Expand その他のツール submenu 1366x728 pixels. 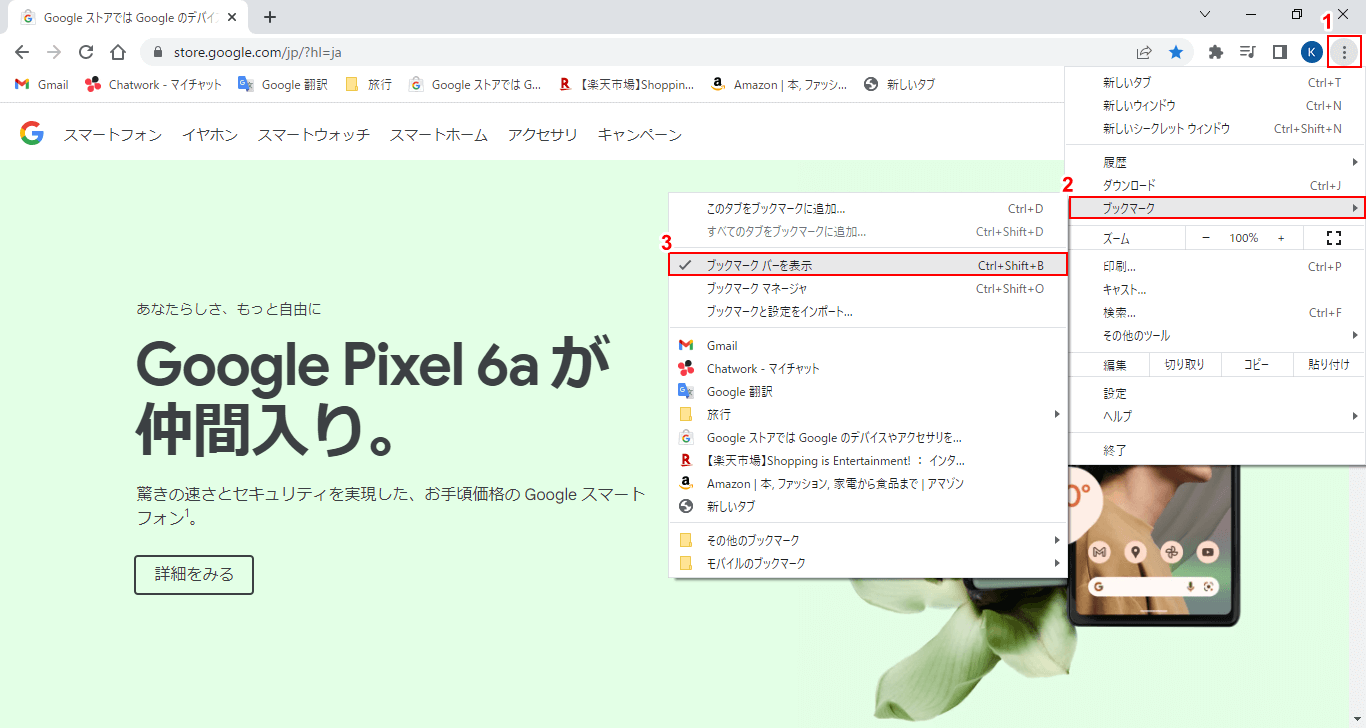click(x=1216, y=336)
